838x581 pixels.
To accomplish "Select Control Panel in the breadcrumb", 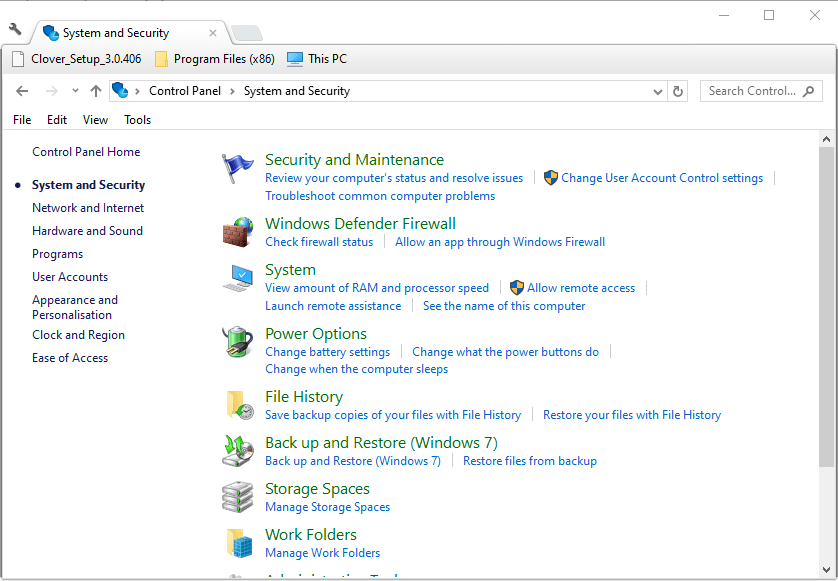I will pos(185,91).
